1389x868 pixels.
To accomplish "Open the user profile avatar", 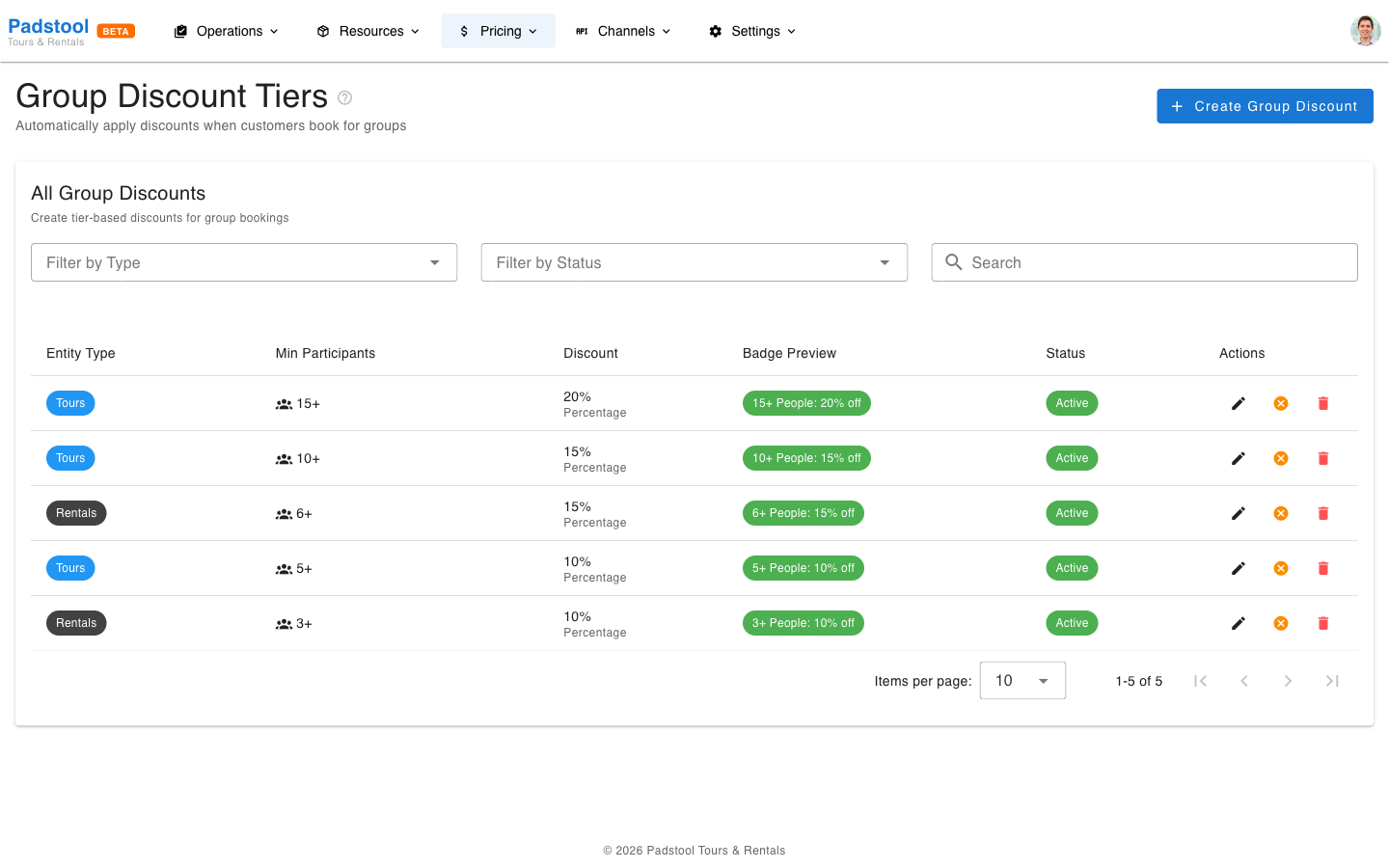I will [x=1365, y=31].
